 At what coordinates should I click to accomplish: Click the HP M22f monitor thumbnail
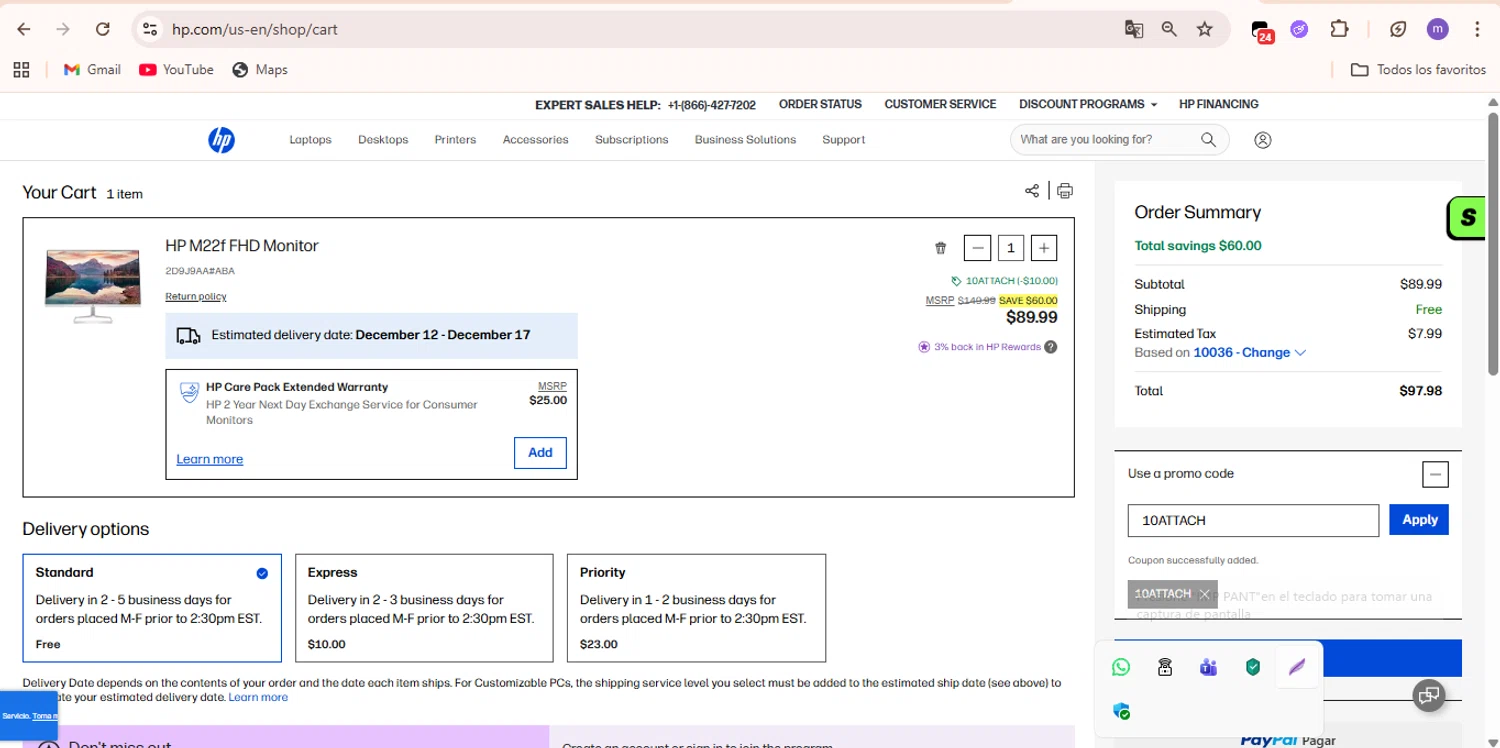(93, 285)
